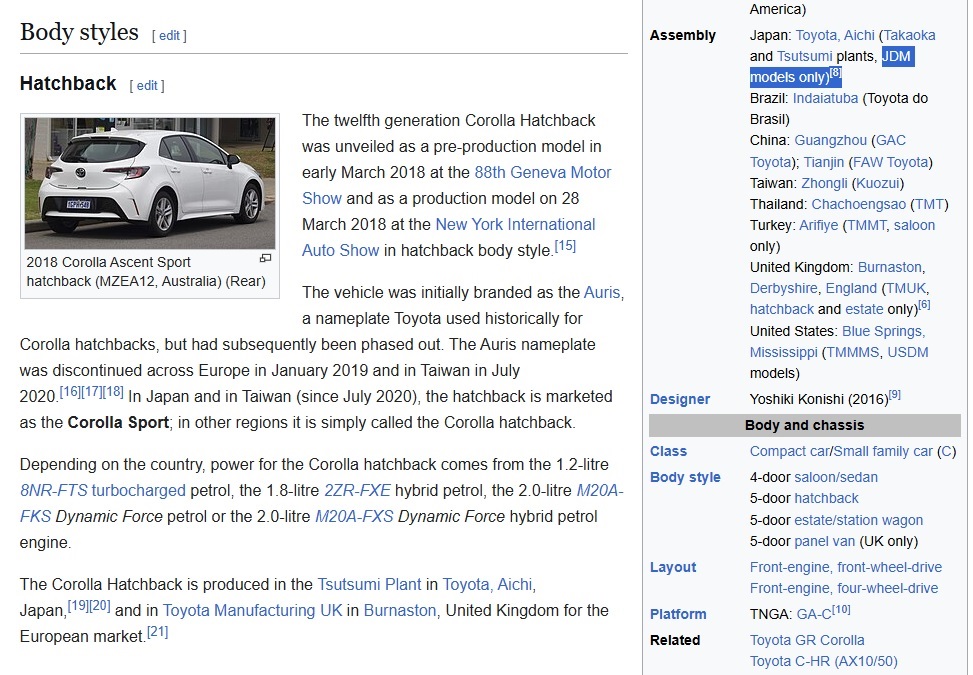Open the turbocharged link
Screen dimensions: 973x675
click(138, 490)
